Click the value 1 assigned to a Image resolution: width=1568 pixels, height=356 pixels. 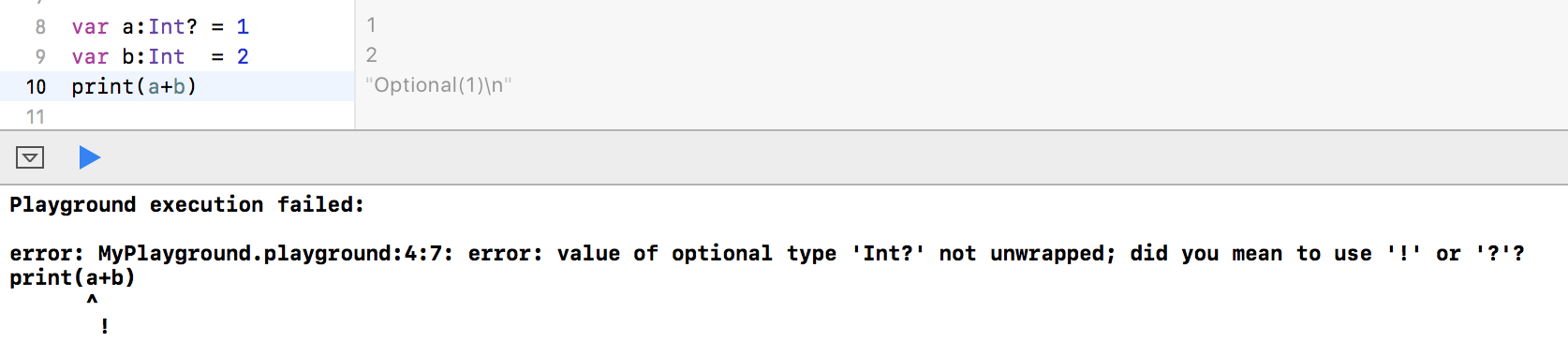point(243,27)
